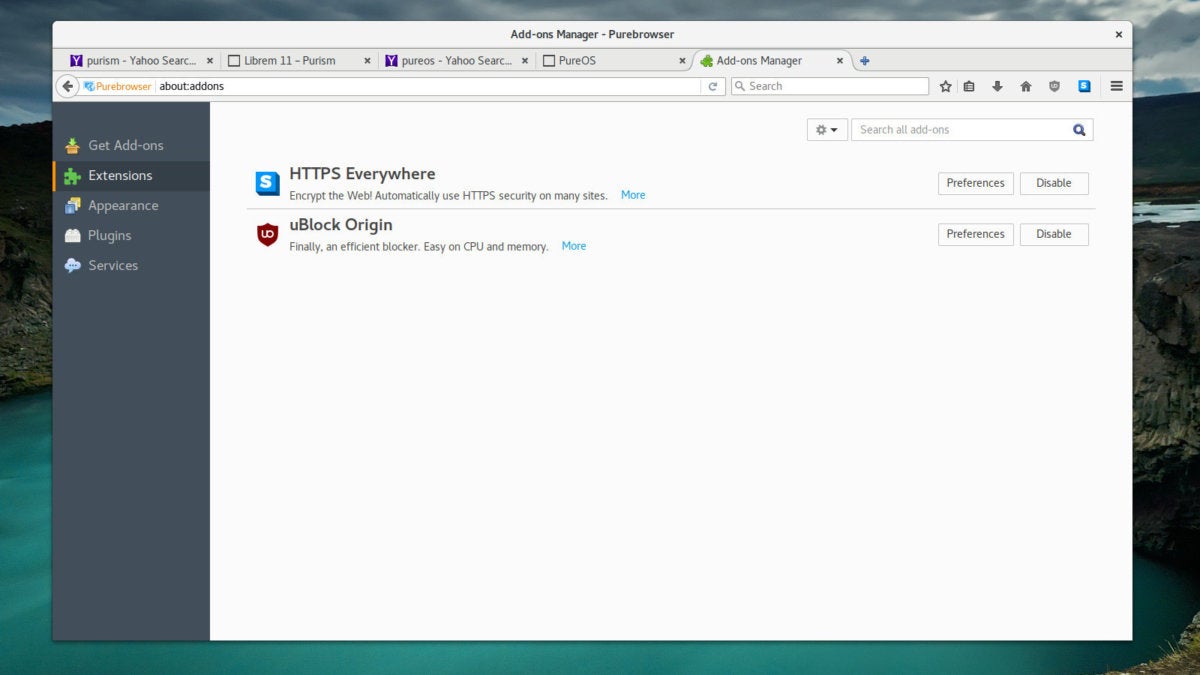Click More link for HTTPS Everywhere
1200x675 pixels.
coord(633,195)
